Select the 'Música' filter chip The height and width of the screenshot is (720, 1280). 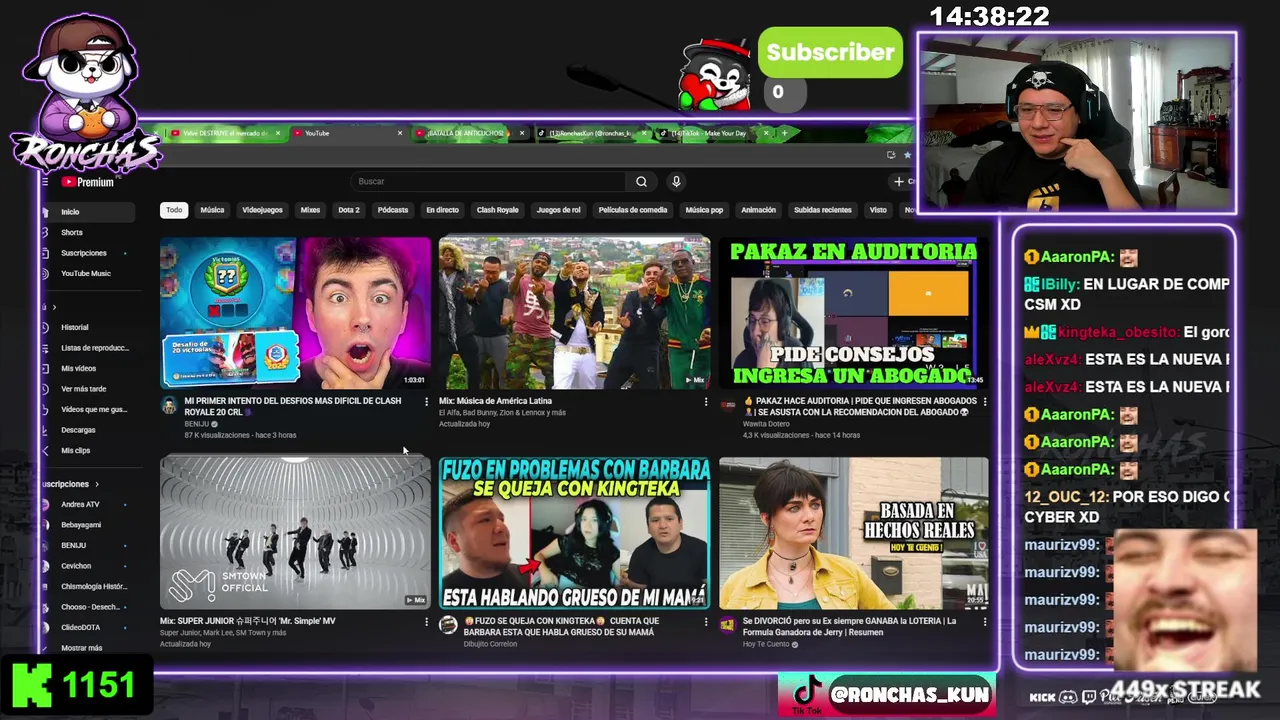tap(212, 210)
